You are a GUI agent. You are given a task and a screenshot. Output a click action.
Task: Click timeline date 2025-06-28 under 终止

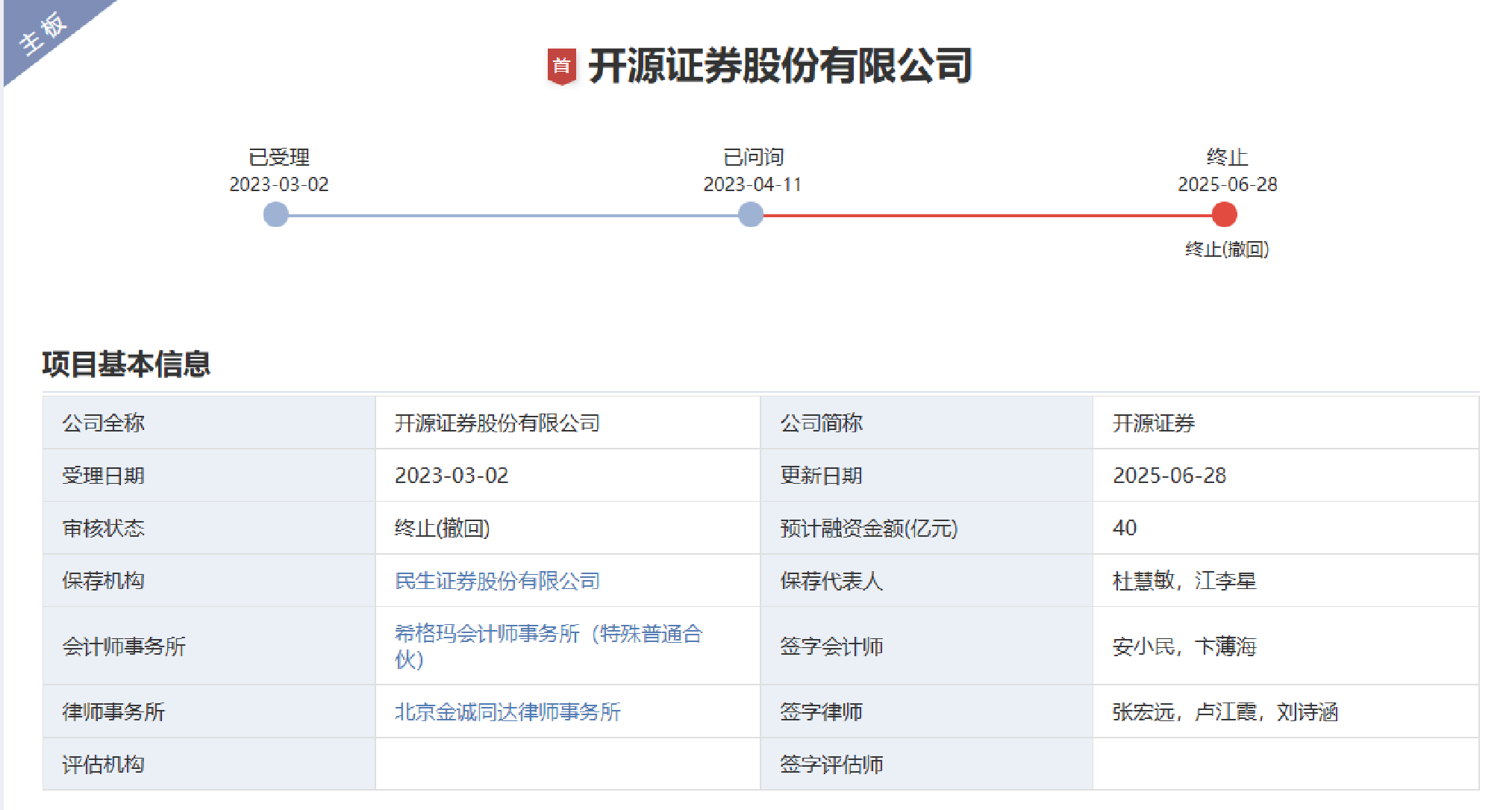(x=1228, y=184)
